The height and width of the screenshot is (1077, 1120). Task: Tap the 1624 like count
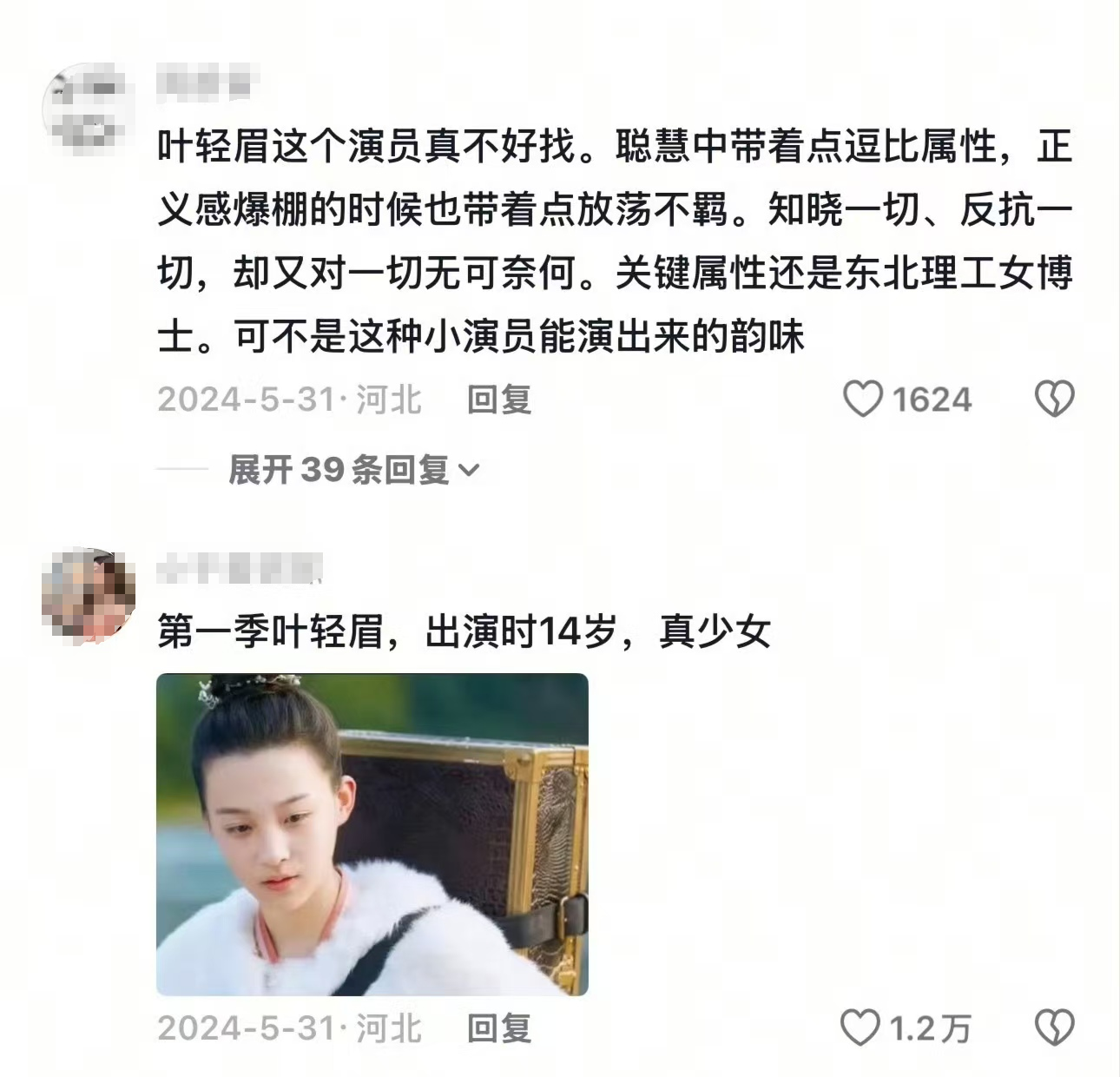(932, 400)
